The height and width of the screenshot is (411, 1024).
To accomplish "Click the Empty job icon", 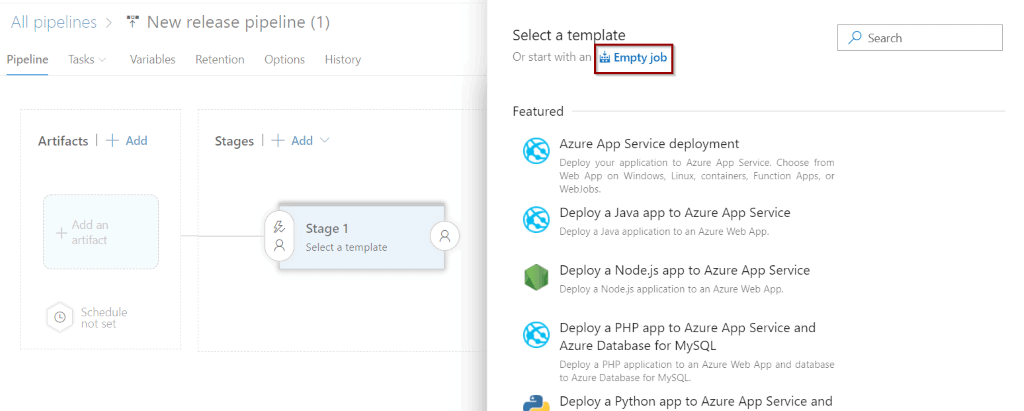I will click(605, 58).
